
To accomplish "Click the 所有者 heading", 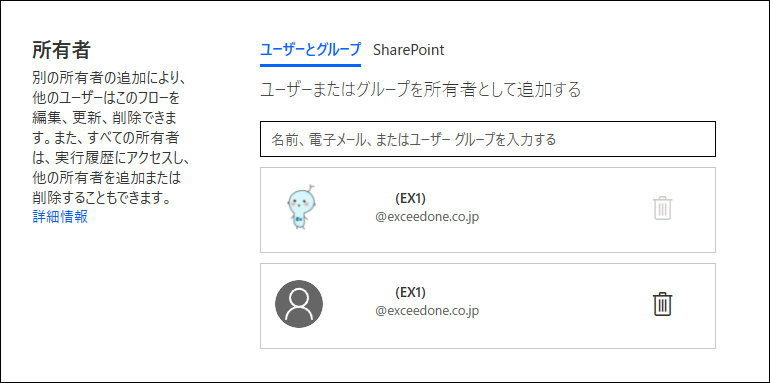I will click(x=61, y=50).
